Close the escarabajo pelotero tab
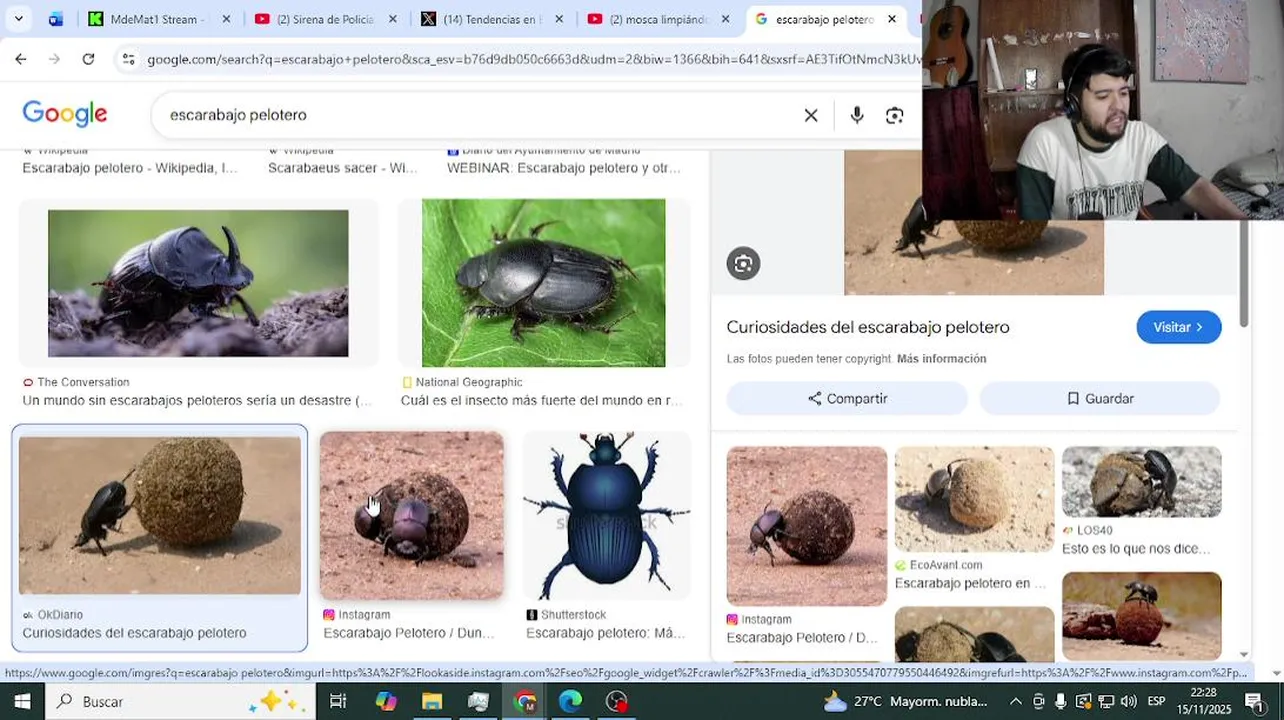 tap(892, 19)
